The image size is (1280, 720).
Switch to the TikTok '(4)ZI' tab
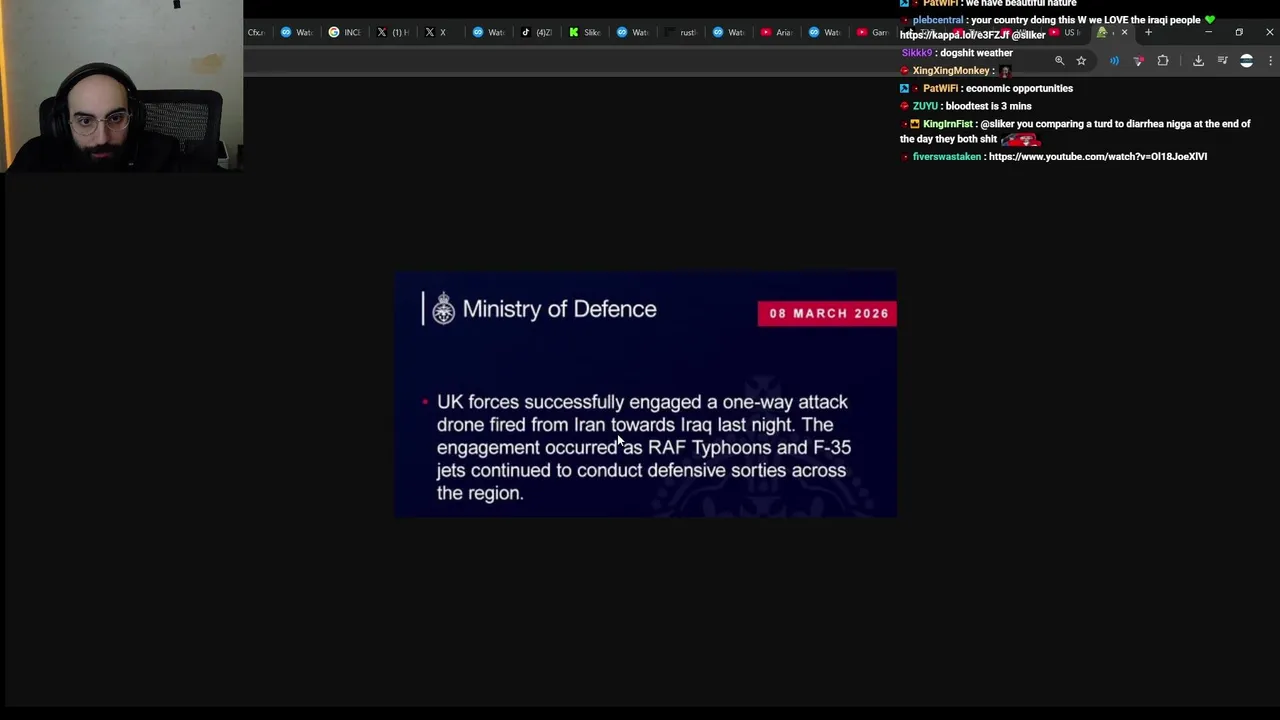tap(537, 32)
